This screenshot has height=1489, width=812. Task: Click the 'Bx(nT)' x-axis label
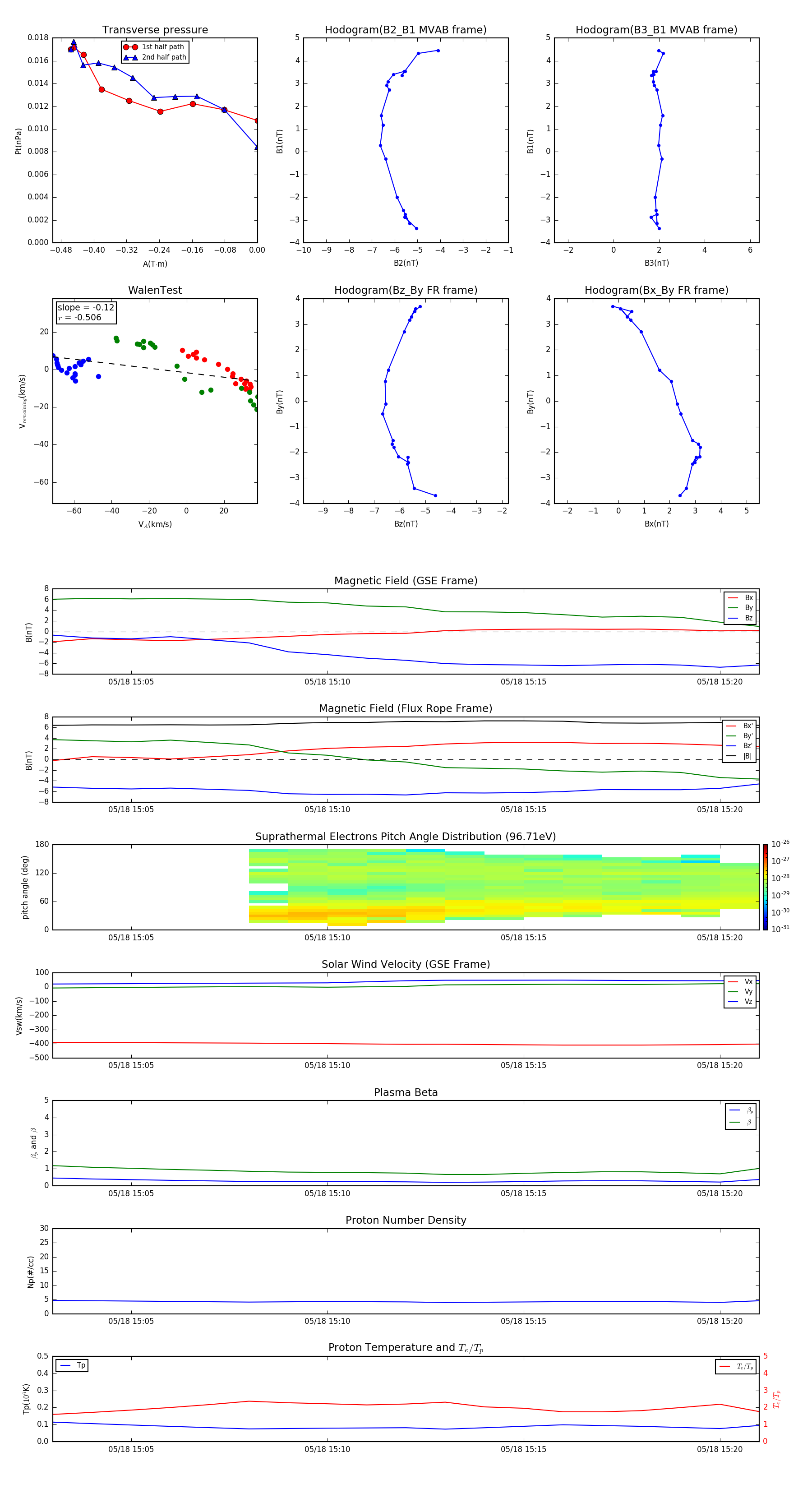pos(656,524)
